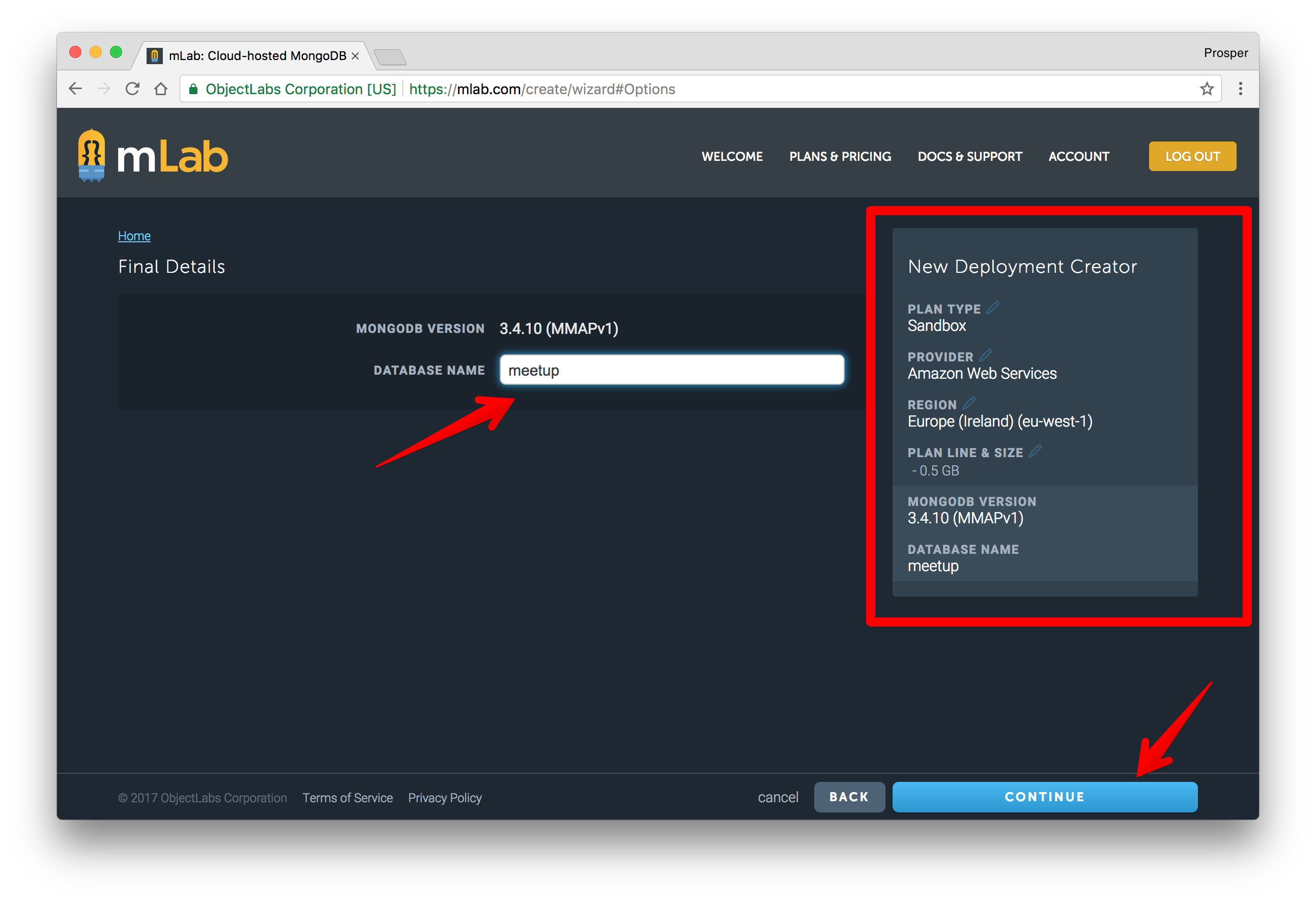The image size is (1316, 901).
Task: Click the Log Out button
Action: [x=1192, y=156]
